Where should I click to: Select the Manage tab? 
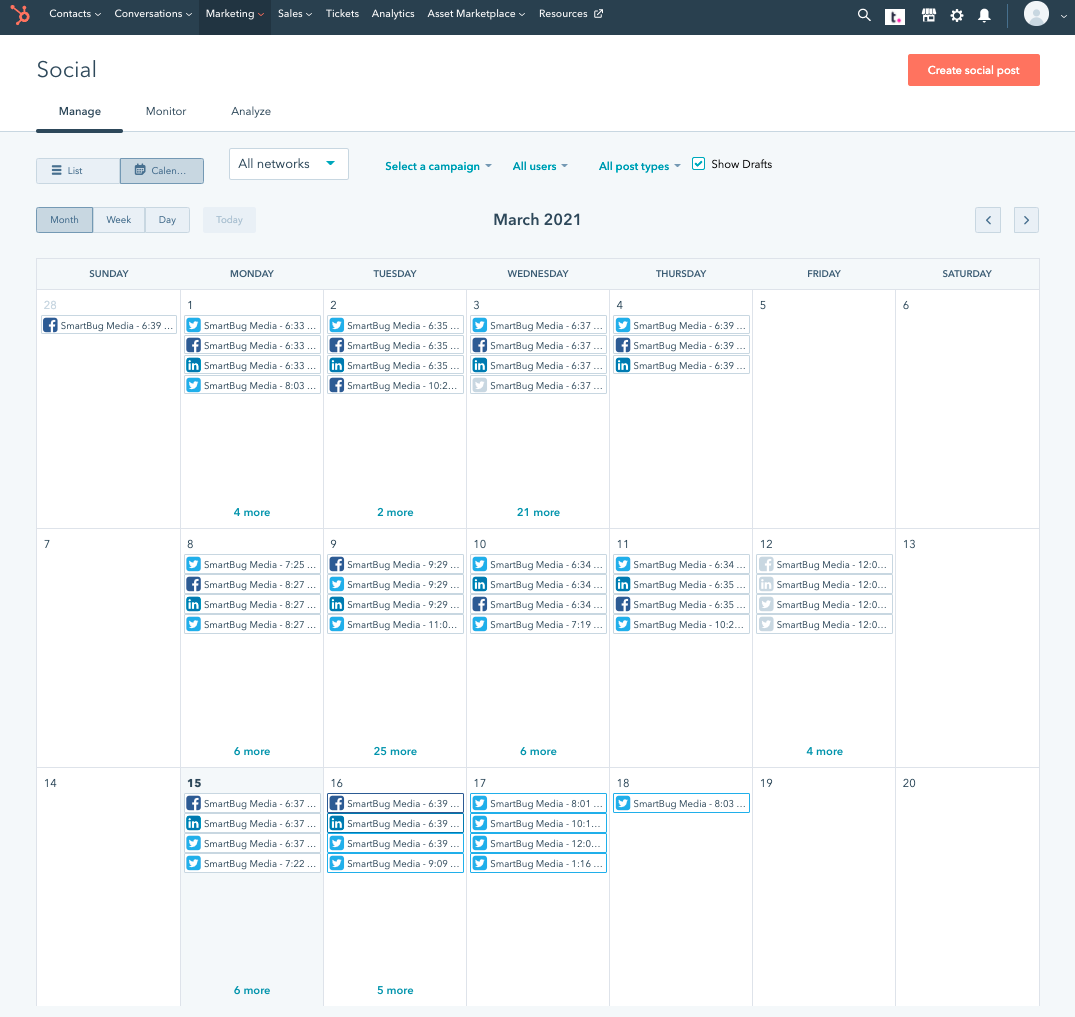pyautogui.click(x=80, y=111)
